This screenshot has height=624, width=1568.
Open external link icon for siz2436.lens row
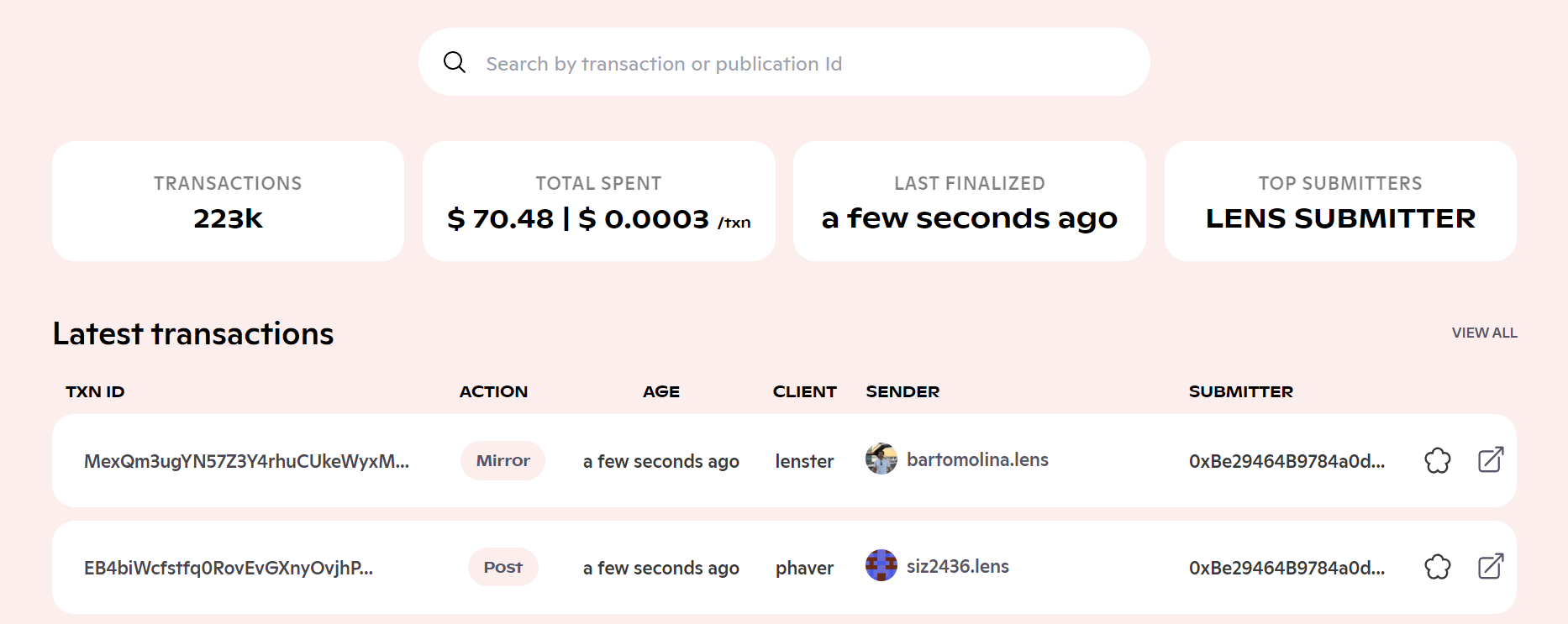click(x=1491, y=567)
